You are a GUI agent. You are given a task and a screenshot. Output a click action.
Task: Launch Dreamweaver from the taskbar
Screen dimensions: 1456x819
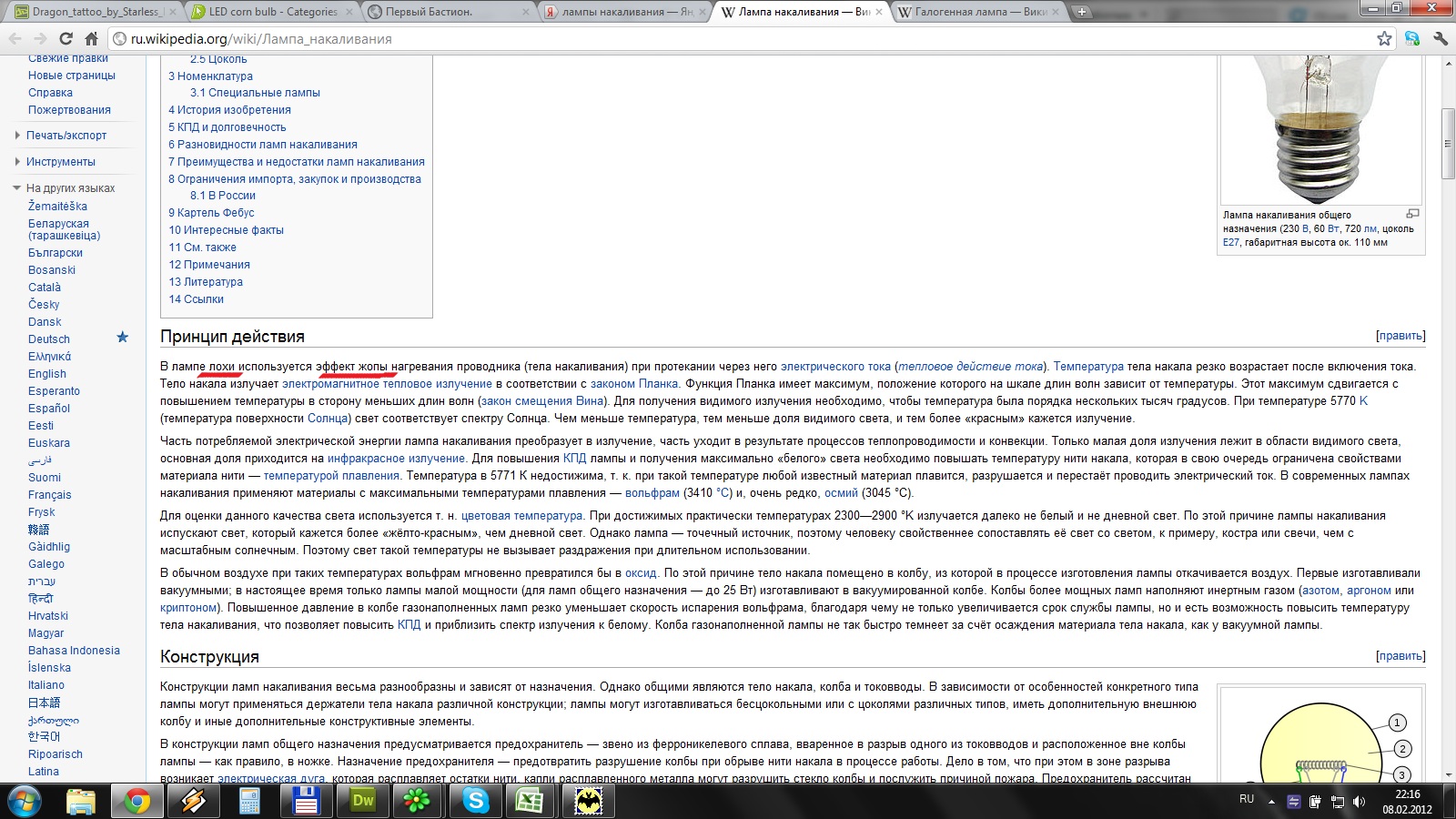click(363, 801)
